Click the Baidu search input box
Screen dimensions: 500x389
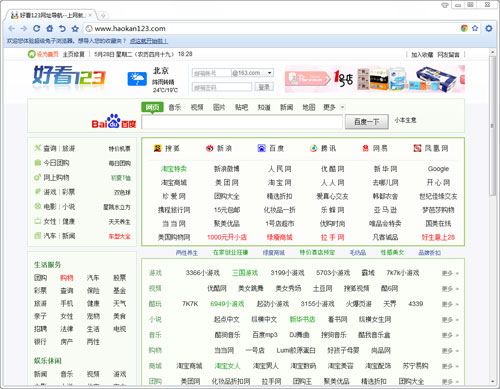point(242,122)
